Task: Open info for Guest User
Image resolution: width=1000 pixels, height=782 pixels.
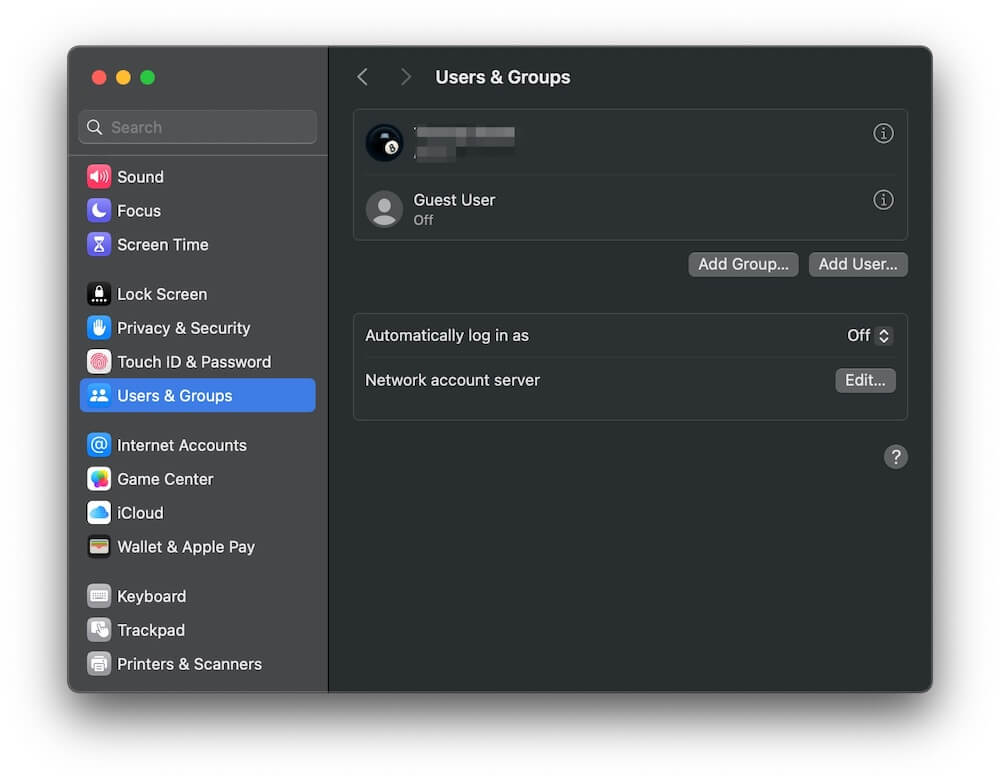Action: tap(883, 200)
